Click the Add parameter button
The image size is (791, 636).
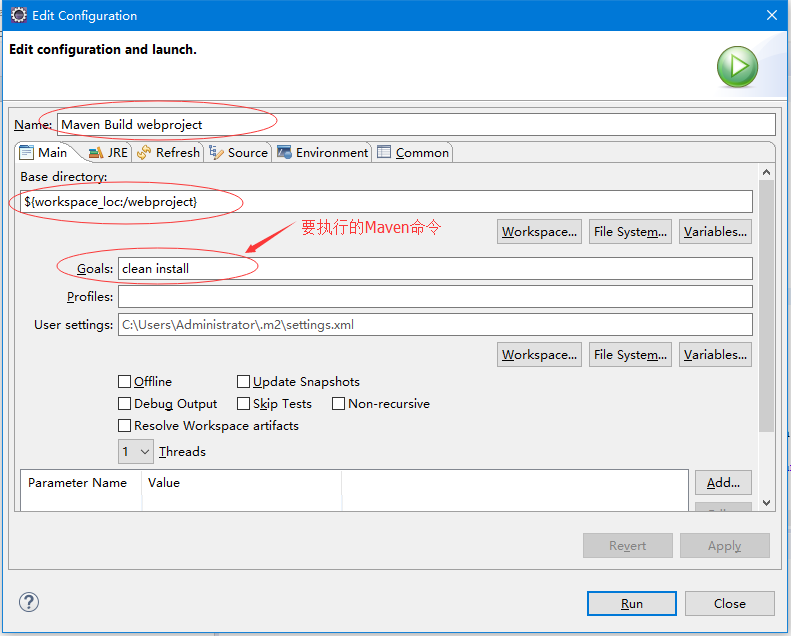(723, 483)
